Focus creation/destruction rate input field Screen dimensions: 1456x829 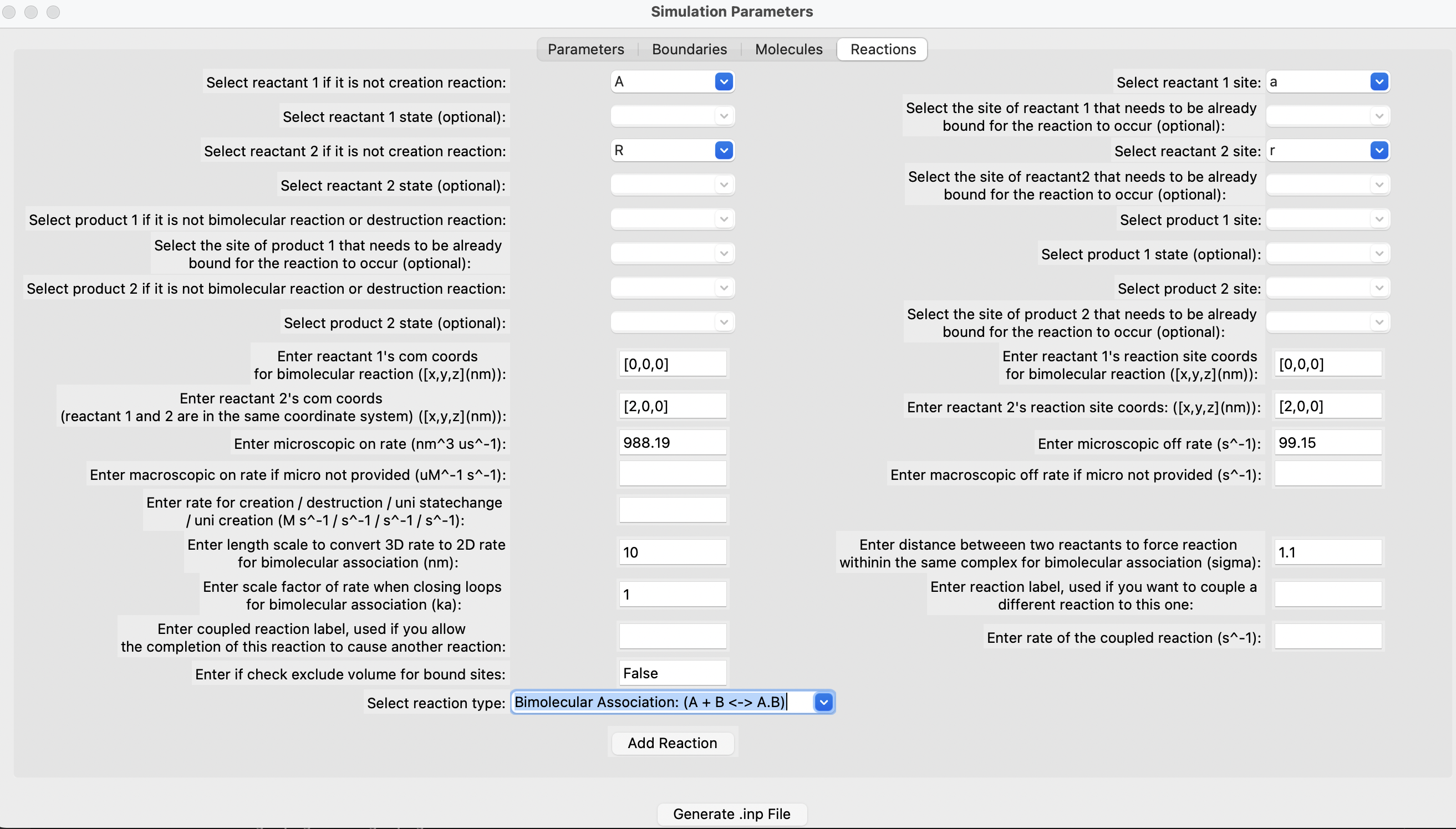(x=672, y=510)
